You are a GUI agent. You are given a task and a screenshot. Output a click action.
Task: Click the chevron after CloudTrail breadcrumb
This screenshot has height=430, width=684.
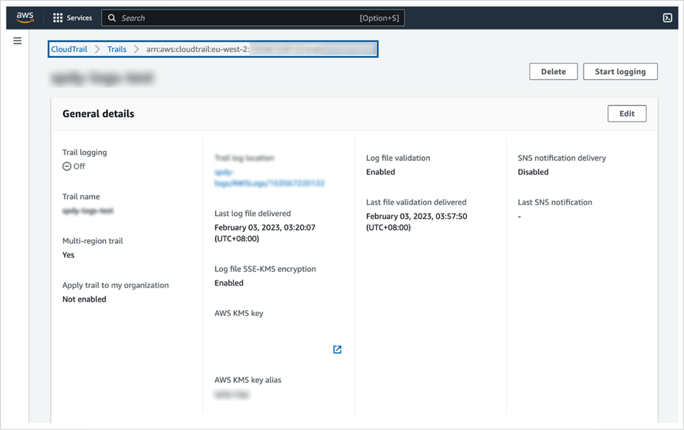click(x=97, y=49)
